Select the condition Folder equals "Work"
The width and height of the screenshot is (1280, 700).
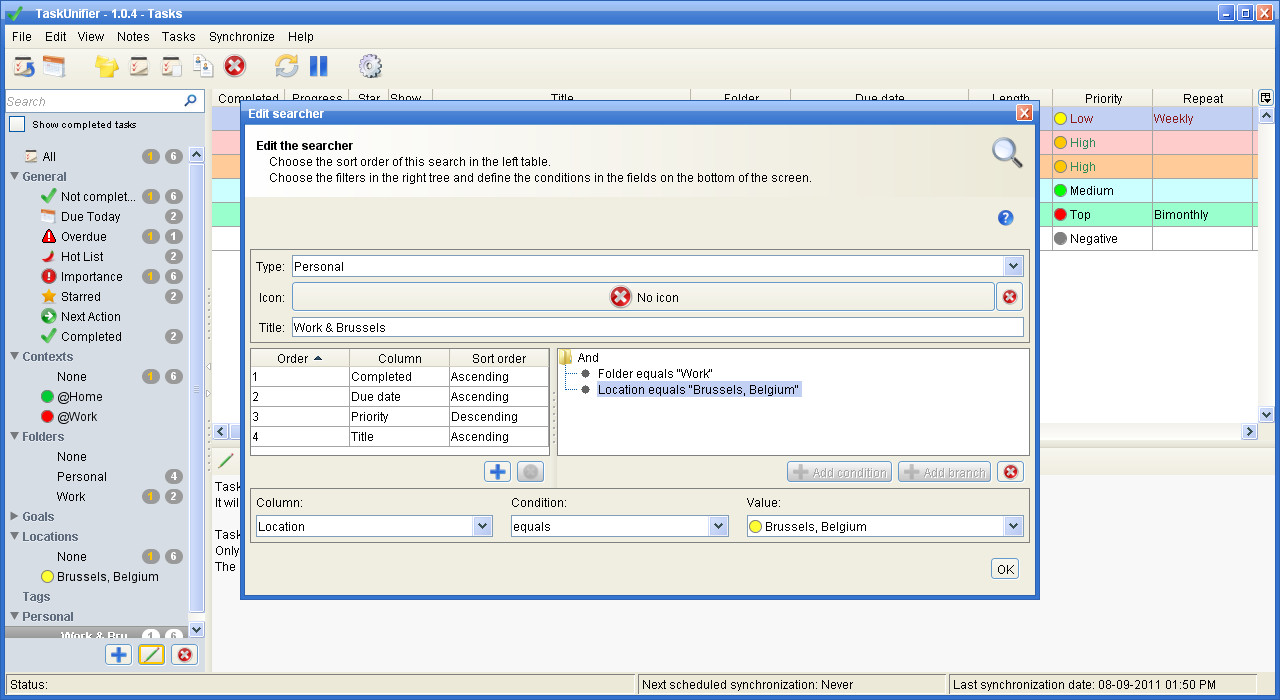coord(655,373)
